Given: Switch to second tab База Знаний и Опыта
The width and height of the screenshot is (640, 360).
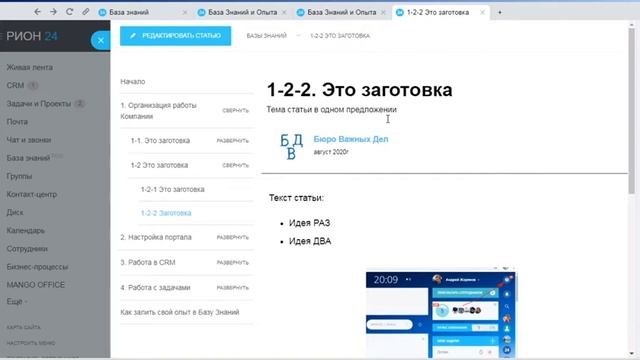Looking at the screenshot, I should 242,12.
